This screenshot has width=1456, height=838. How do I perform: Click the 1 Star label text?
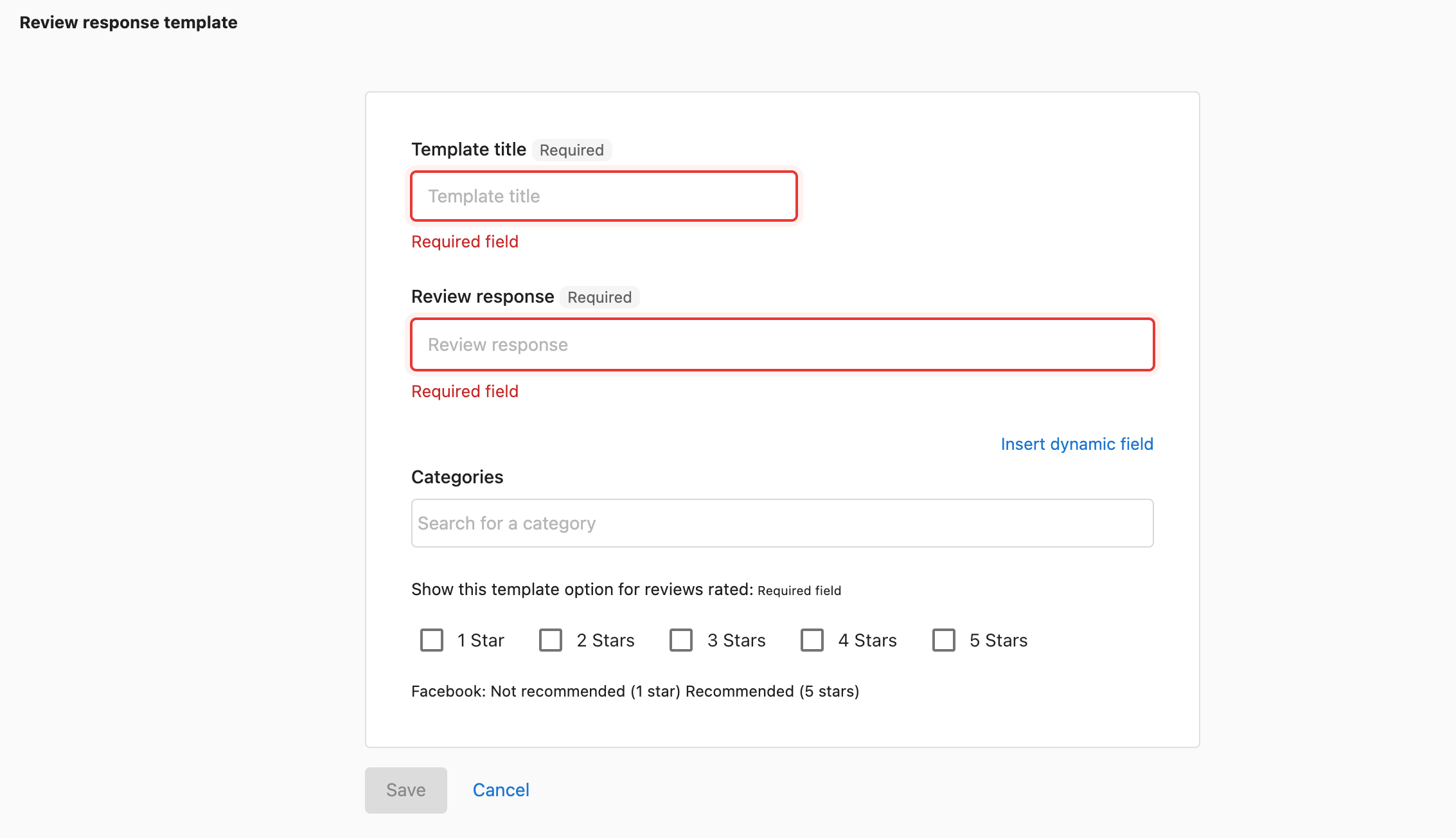481,641
